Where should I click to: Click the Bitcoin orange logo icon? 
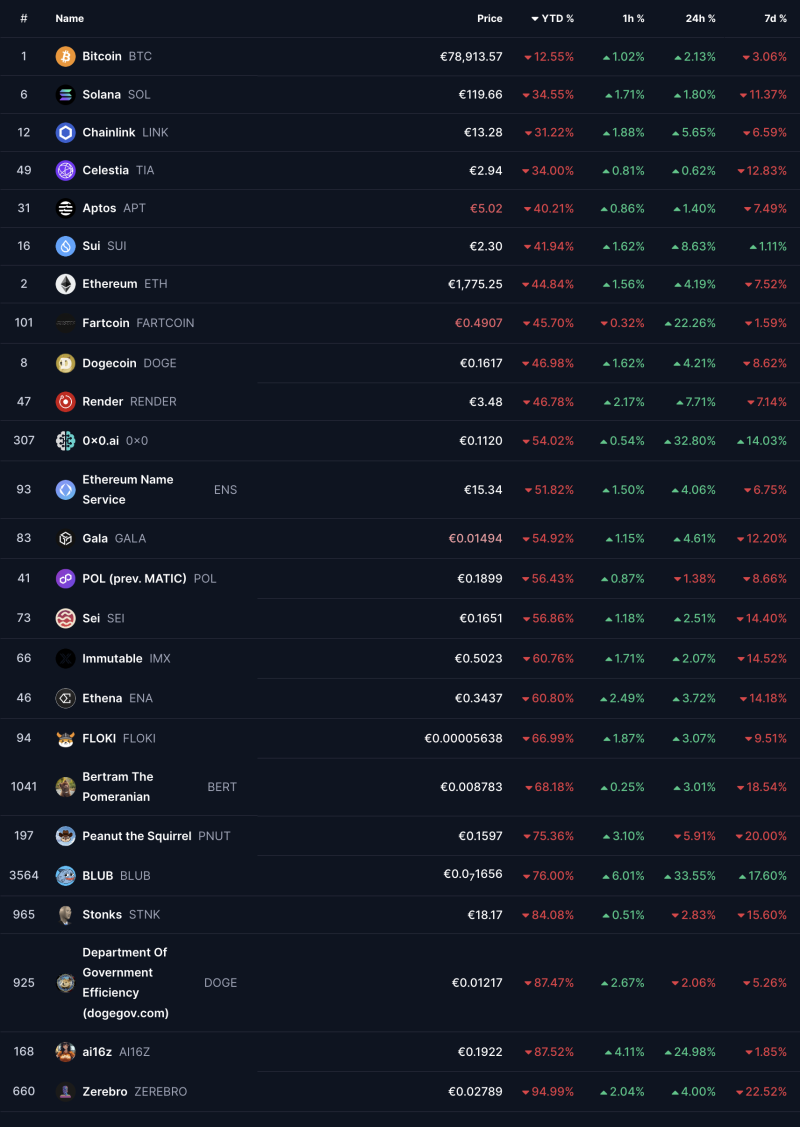(65, 57)
